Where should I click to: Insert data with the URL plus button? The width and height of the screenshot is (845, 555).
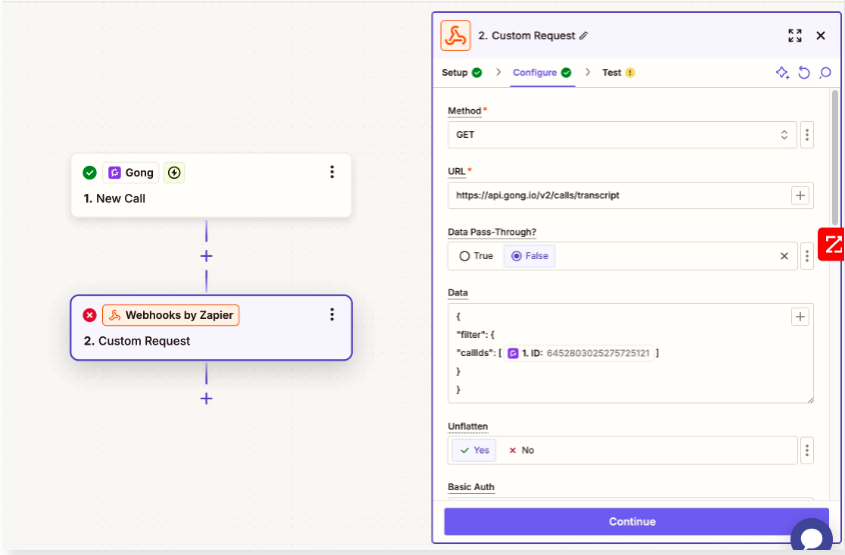coord(800,195)
